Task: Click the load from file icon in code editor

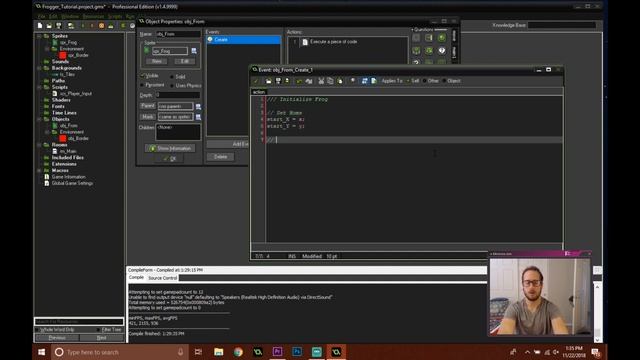Action: (x=269, y=81)
